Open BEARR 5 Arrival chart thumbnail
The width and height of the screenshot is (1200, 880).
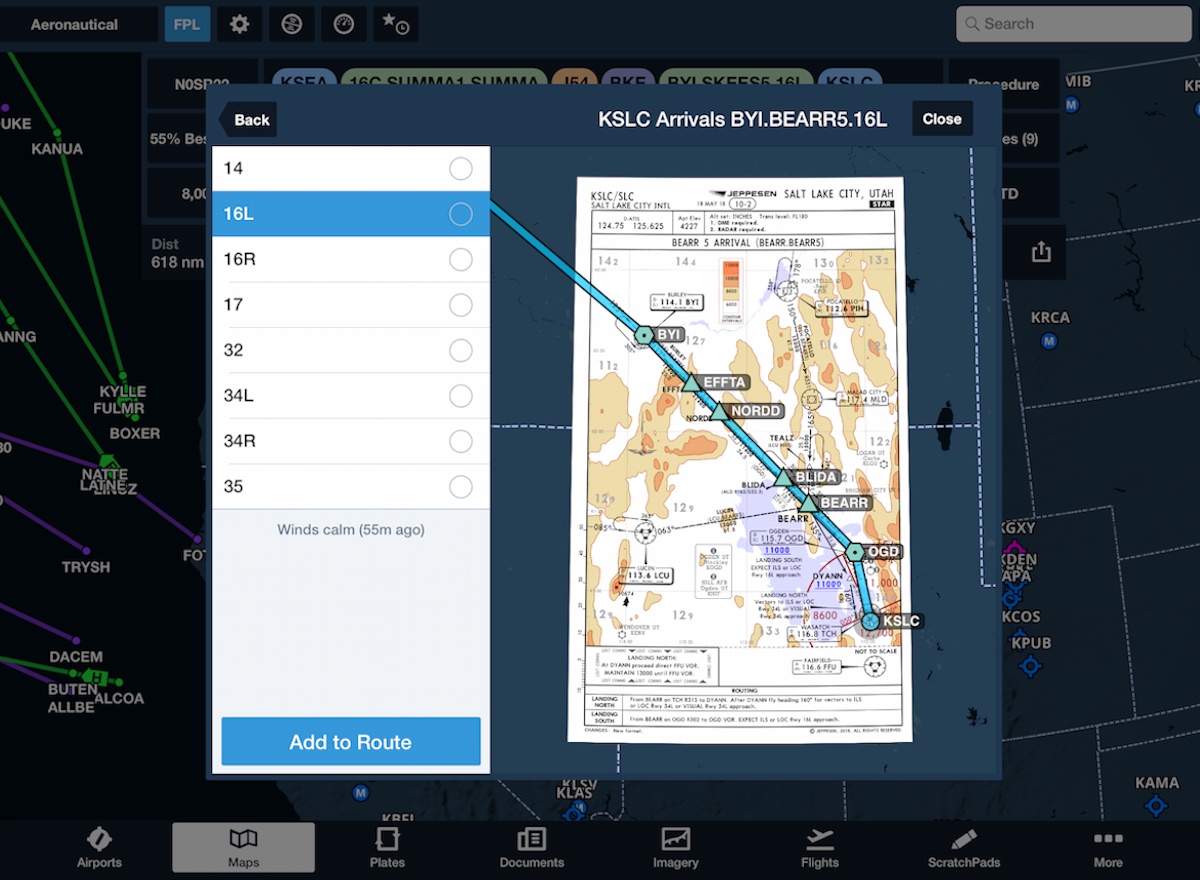[x=740, y=460]
